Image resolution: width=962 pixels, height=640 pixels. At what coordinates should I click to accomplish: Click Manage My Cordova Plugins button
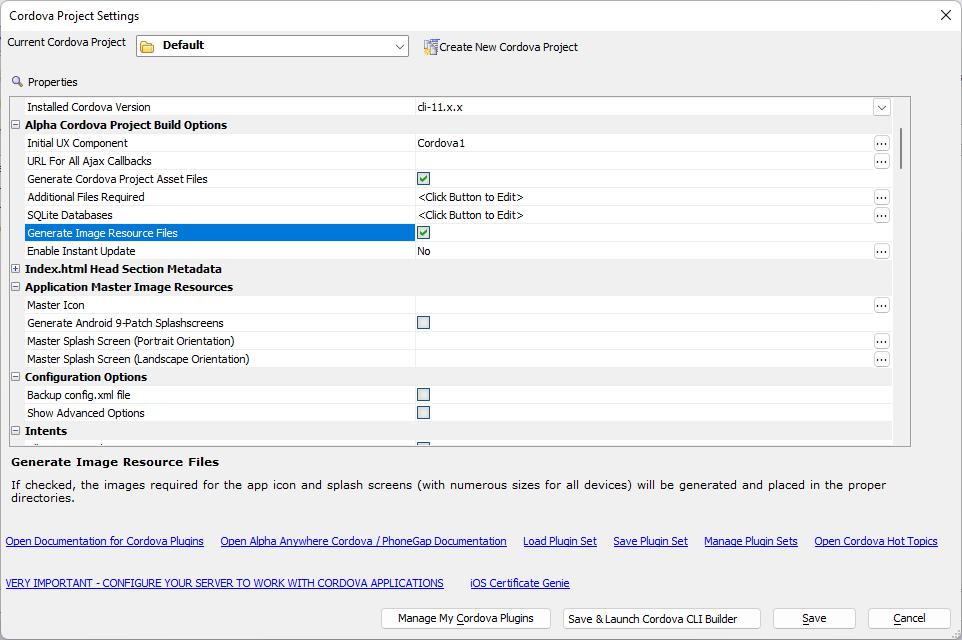(466, 619)
